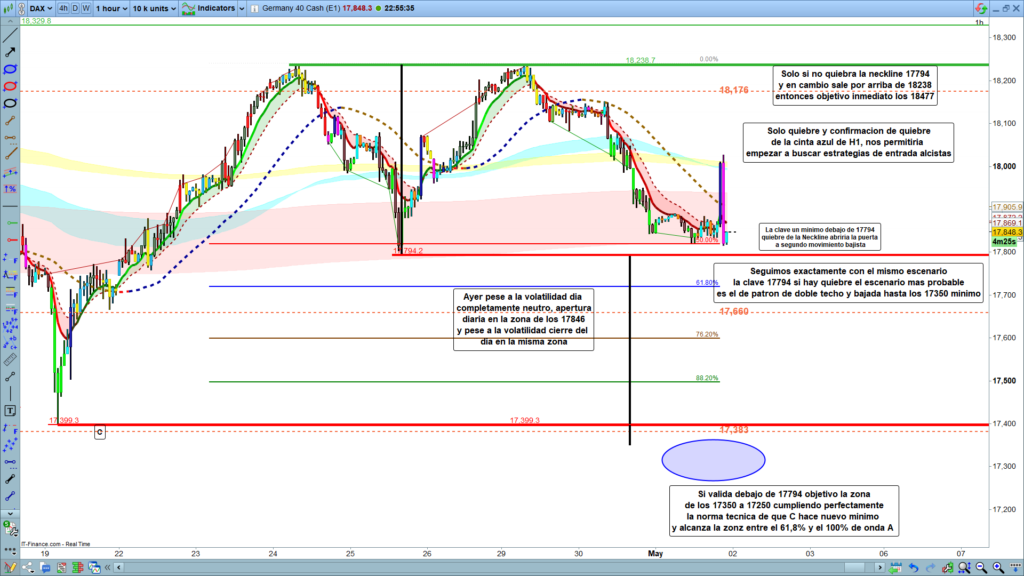Viewport: 1024px width, 576px height.
Task: Select the blue ellipse drawing tool
Action: [11, 70]
